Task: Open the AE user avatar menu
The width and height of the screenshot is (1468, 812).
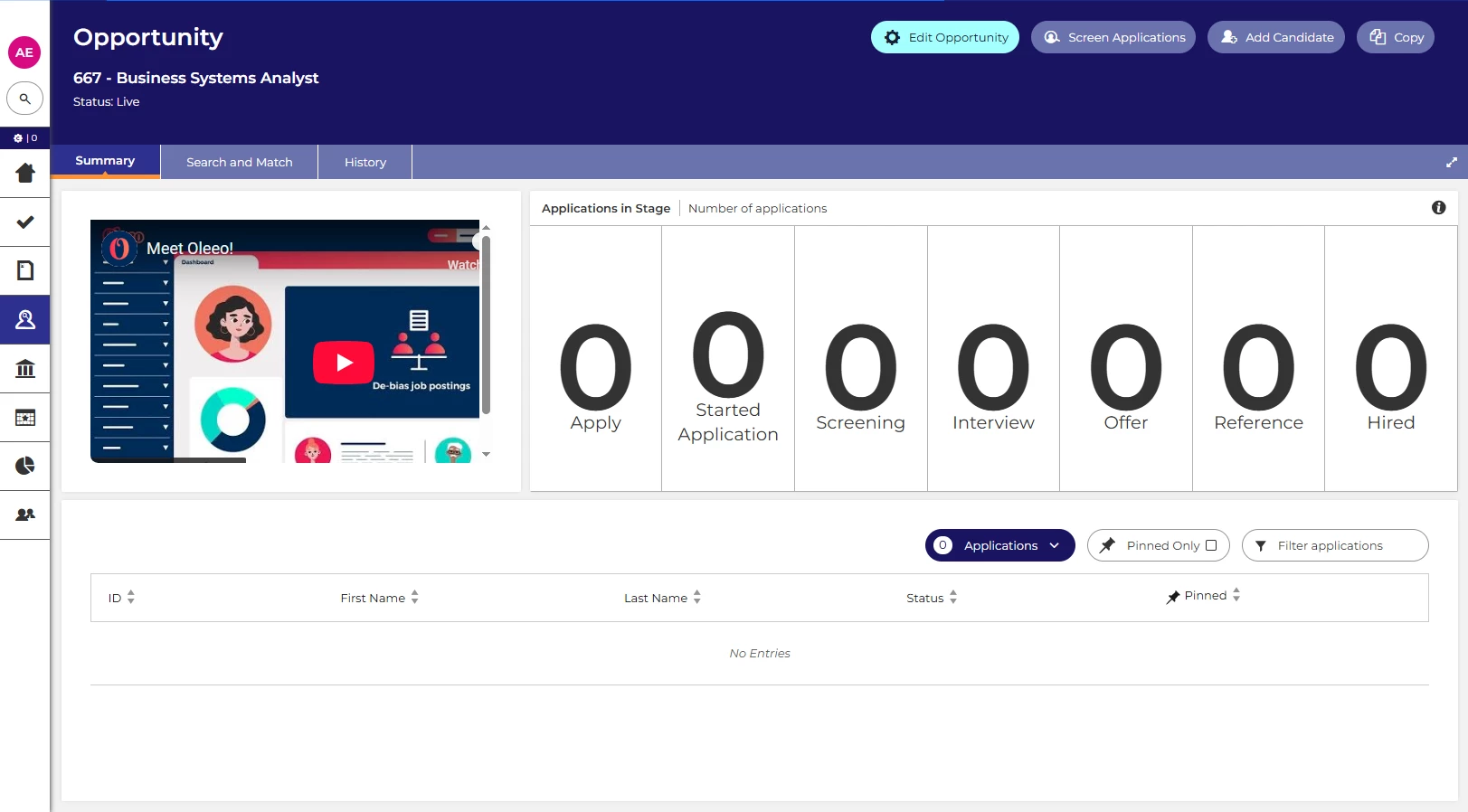Action: 24,52
